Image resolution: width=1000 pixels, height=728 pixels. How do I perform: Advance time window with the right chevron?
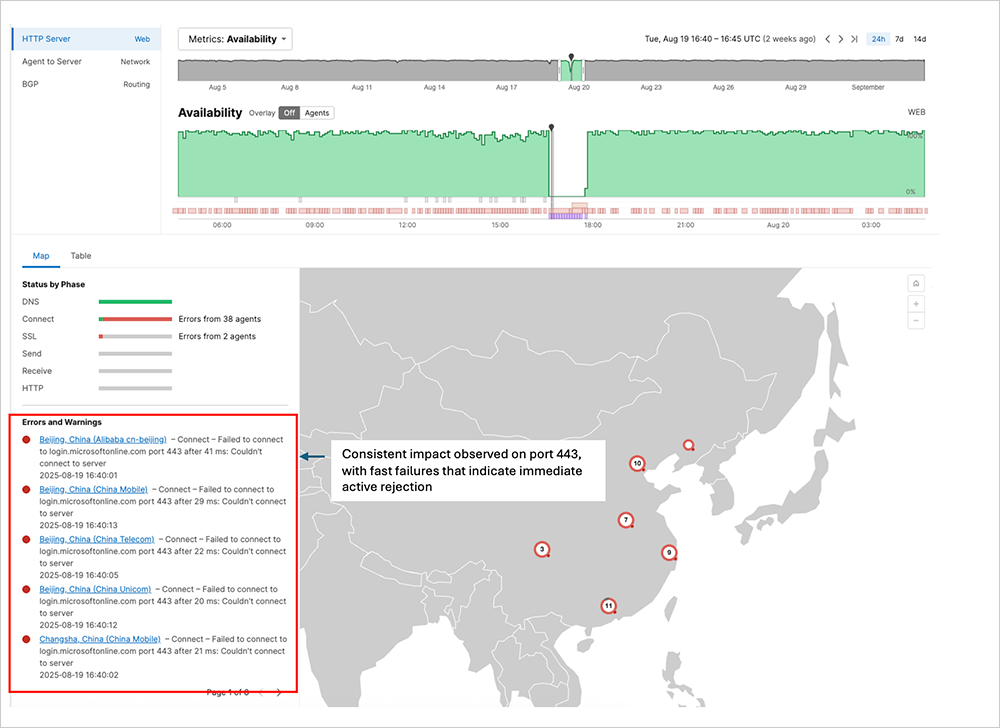pos(840,38)
